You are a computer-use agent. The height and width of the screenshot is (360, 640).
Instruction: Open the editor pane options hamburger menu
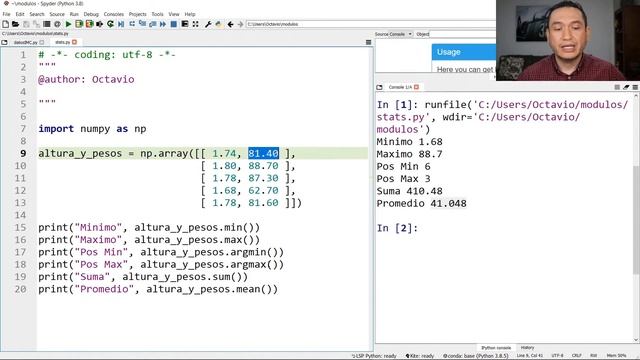coord(368,42)
